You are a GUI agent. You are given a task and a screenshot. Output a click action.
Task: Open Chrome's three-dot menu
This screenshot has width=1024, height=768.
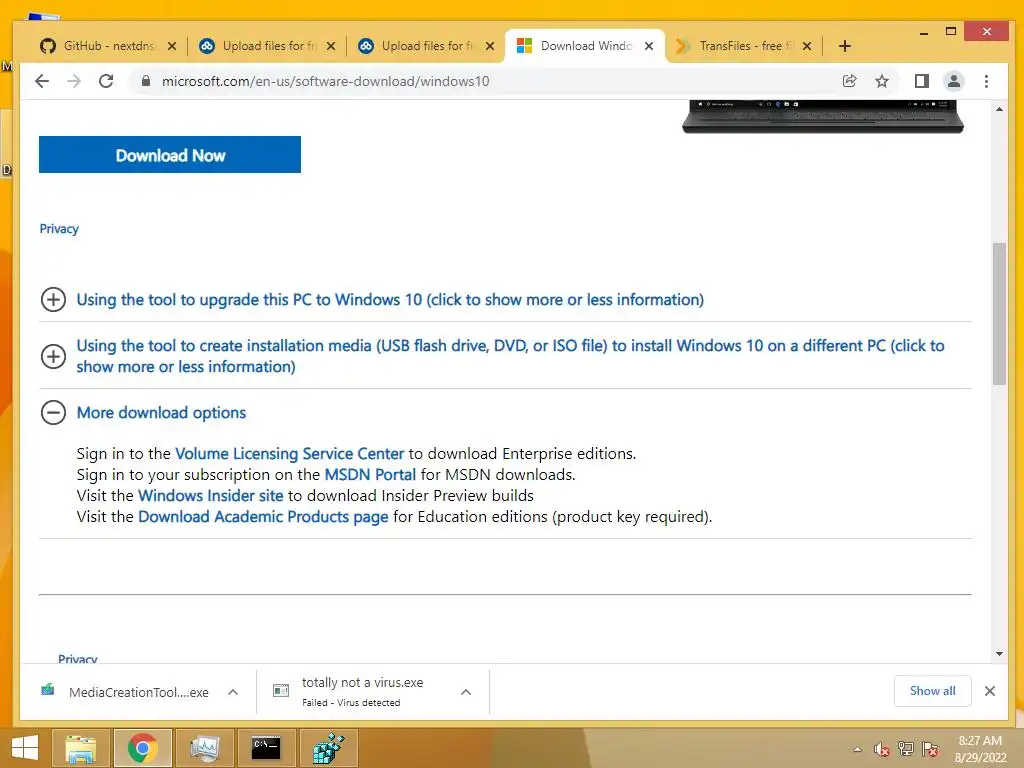(986, 81)
